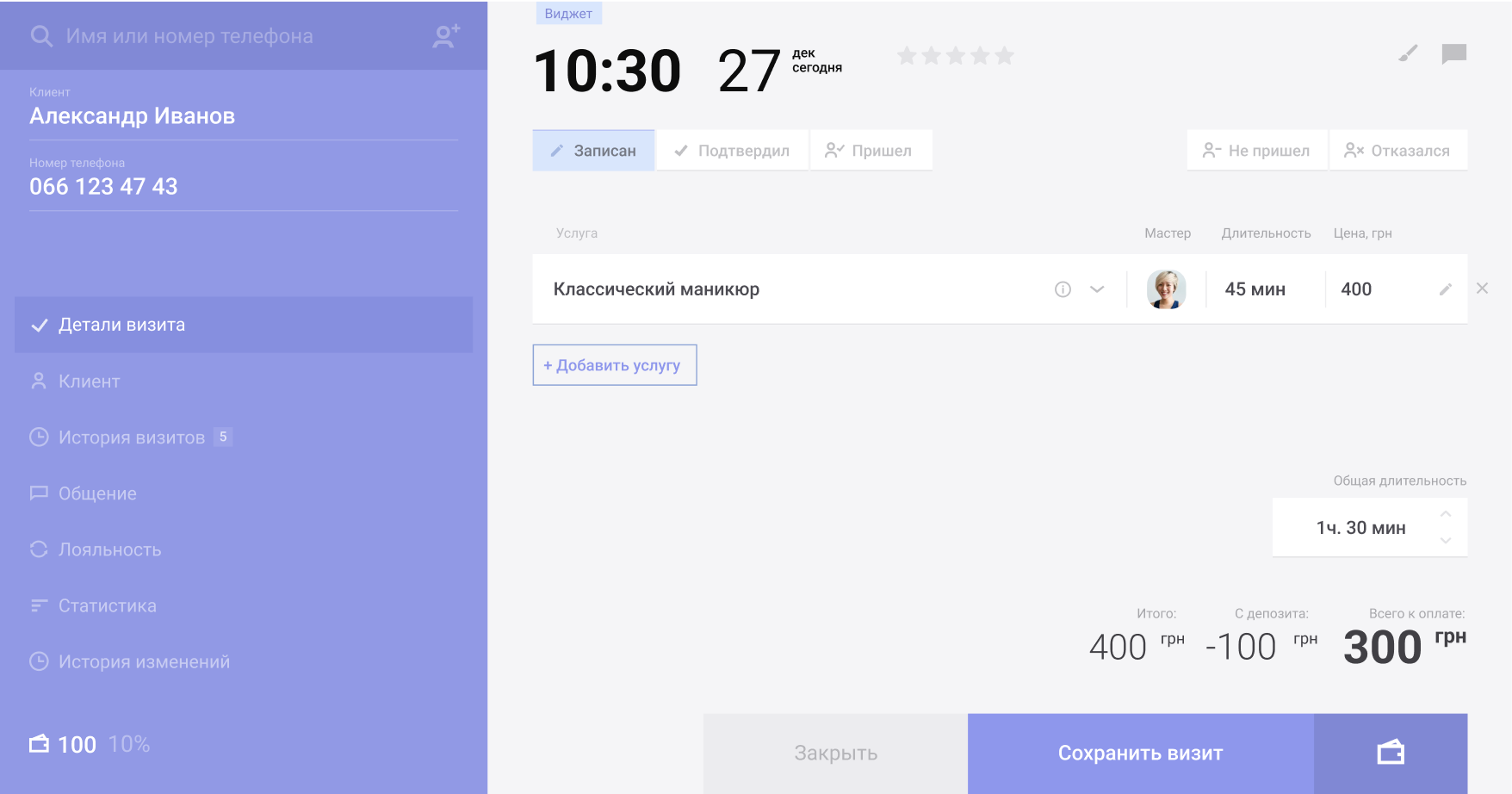
Task: Mark client as Не пришел
Action: (1256, 151)
